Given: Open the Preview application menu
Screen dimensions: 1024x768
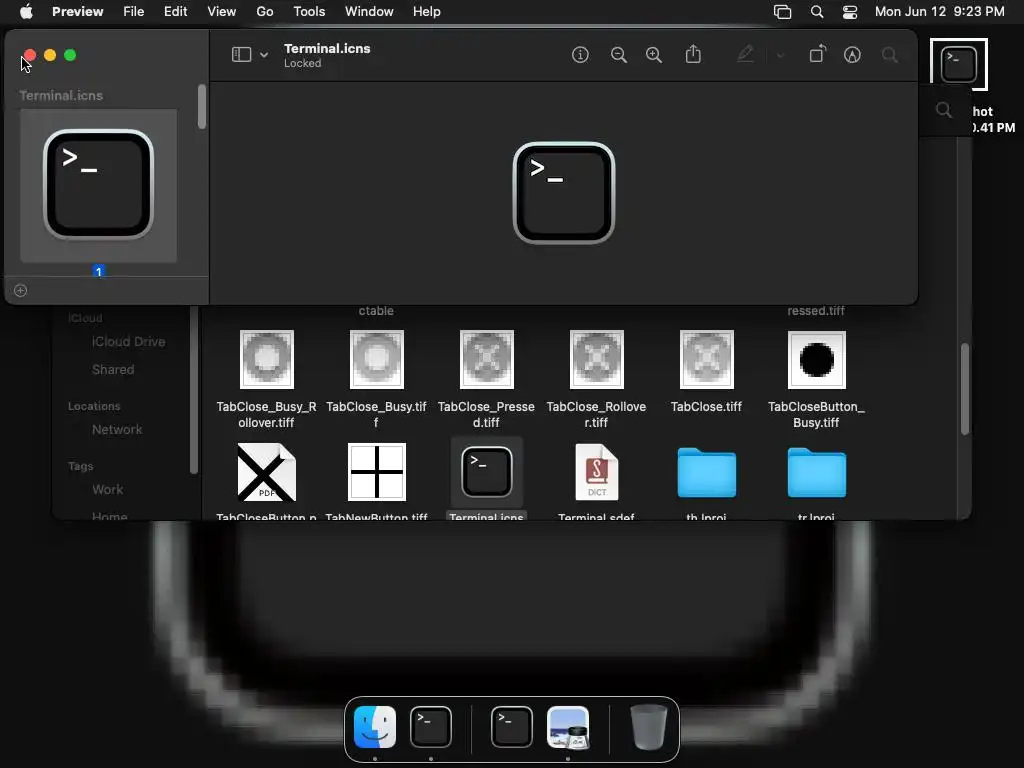Looking at the screenshot, I should pyautogui.click(x=77, y=12).
